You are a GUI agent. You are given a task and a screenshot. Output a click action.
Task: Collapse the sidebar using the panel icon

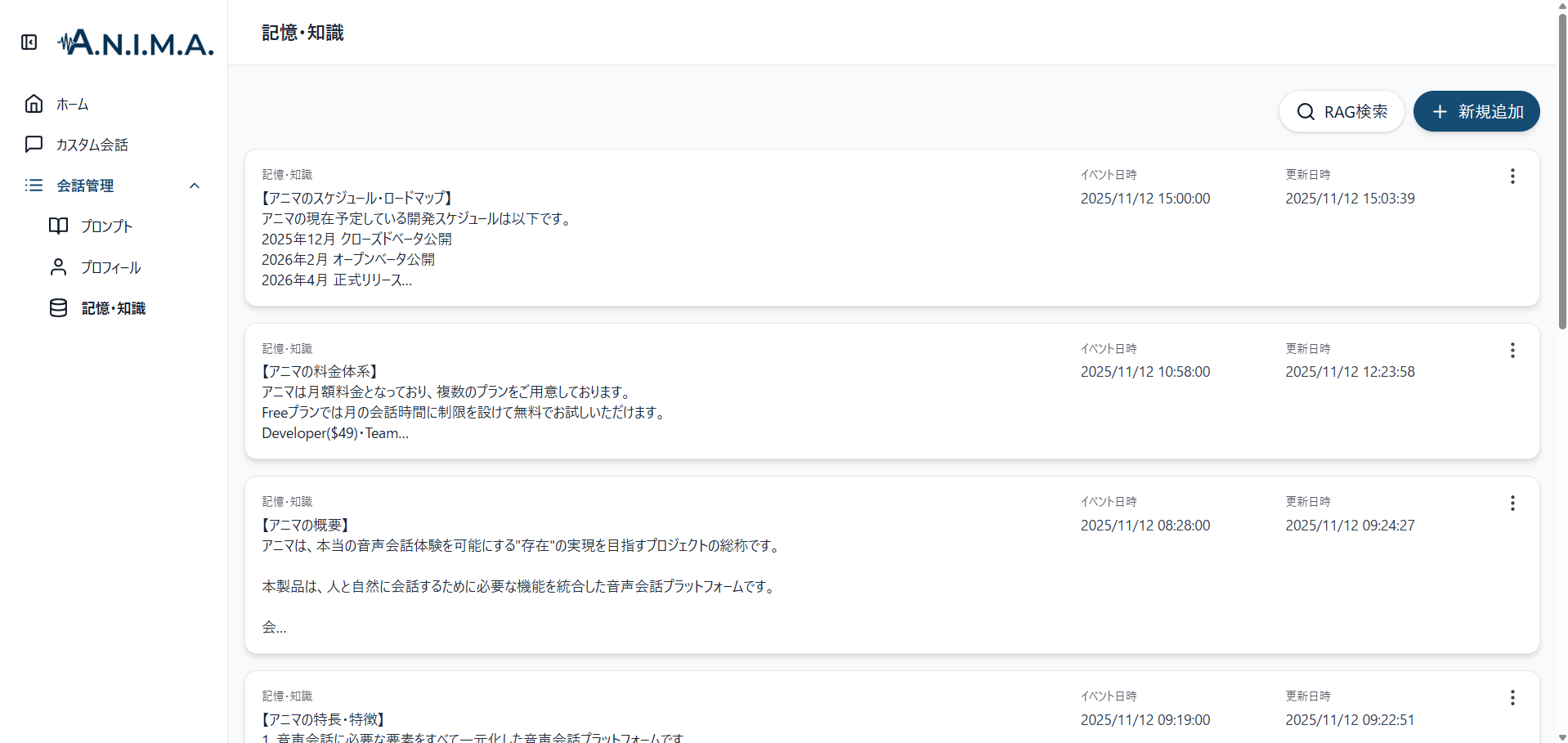coord(29,43)
